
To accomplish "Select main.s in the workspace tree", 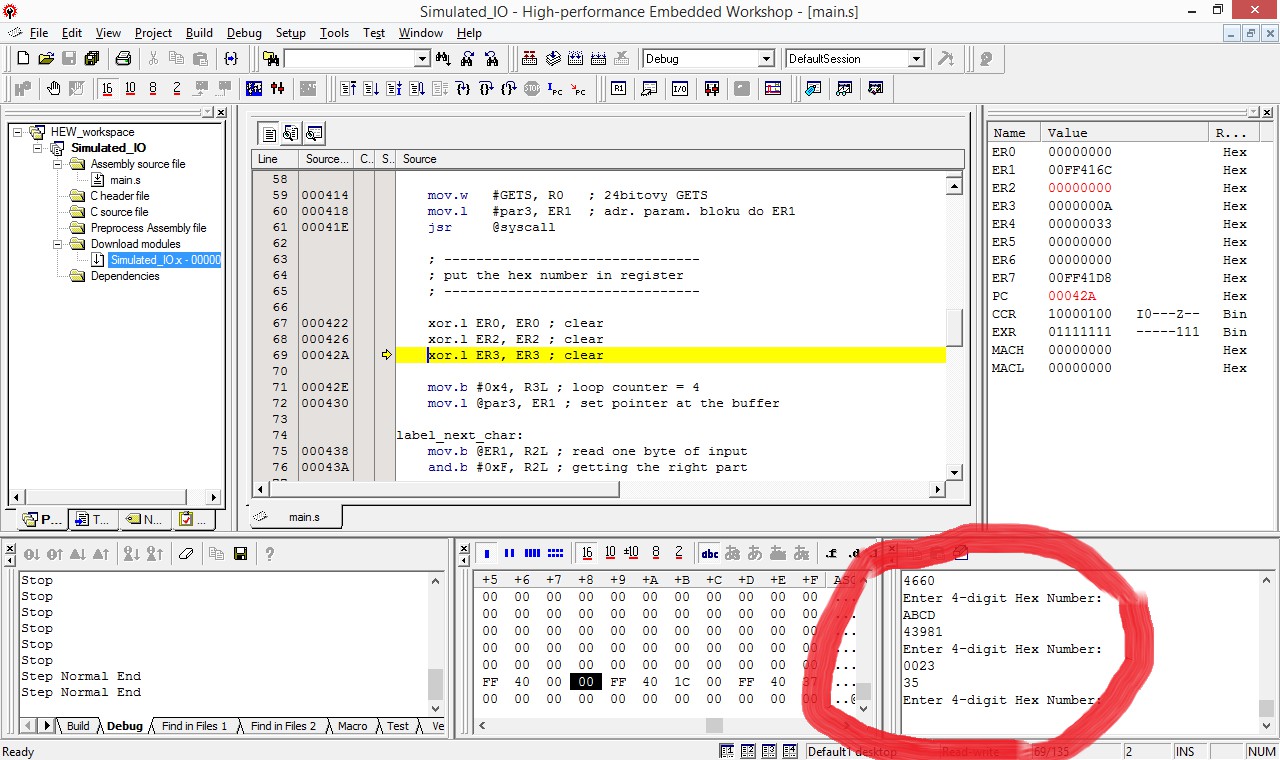I will tap(125, 180).
